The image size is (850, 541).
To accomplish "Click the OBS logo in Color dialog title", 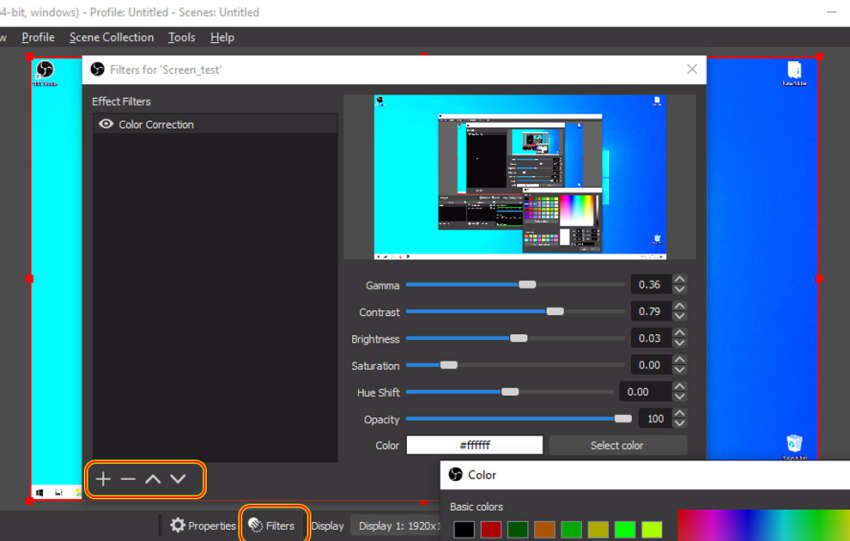I will (x=455, y=474).
